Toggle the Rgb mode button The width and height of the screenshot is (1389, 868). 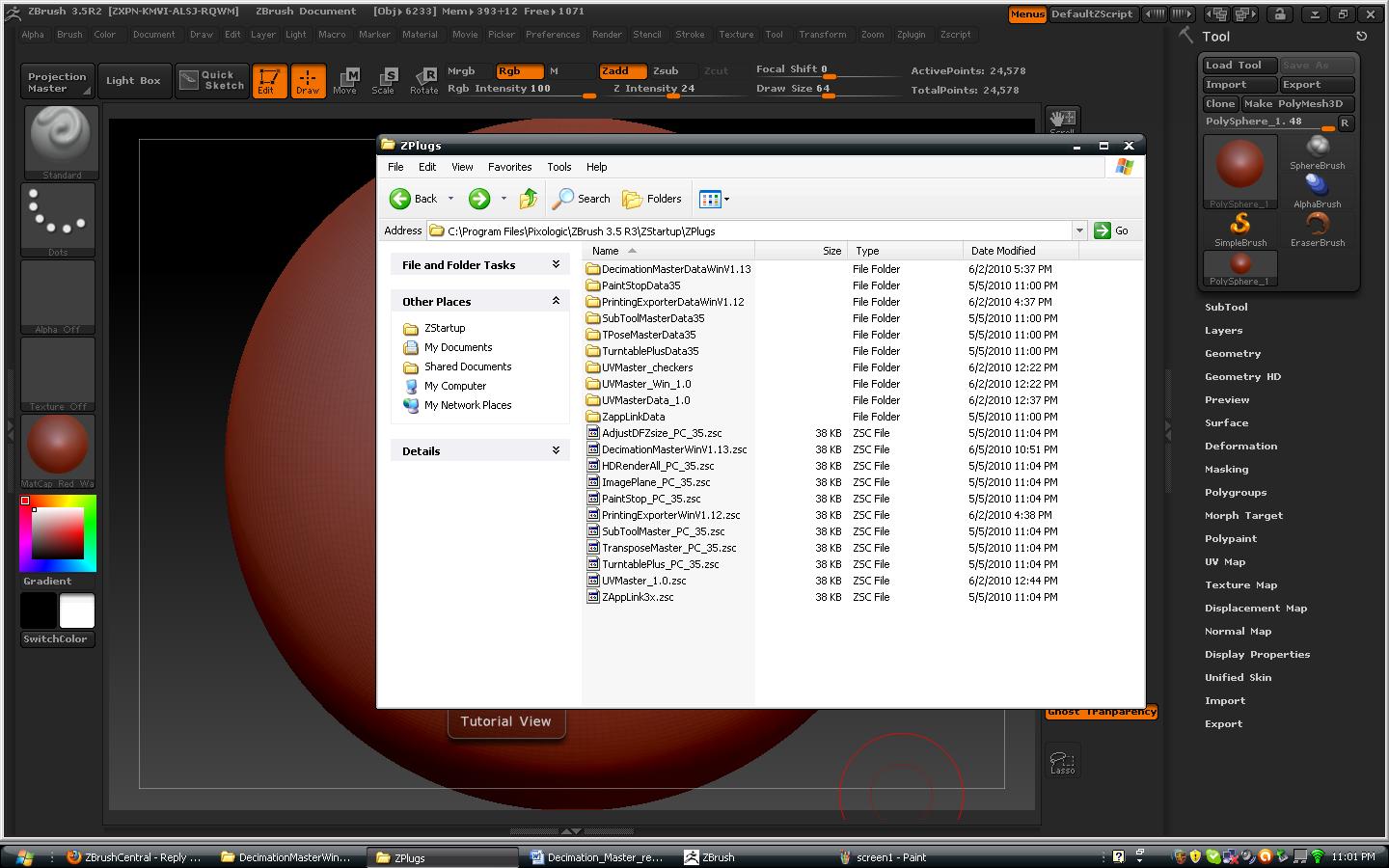519,71
